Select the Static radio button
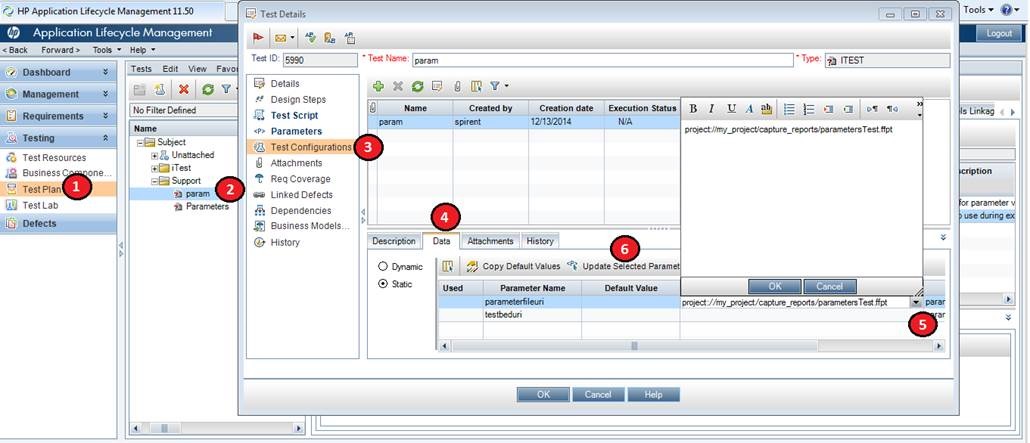The height and width of the screenshot is (443, 1030). (384, 284)
